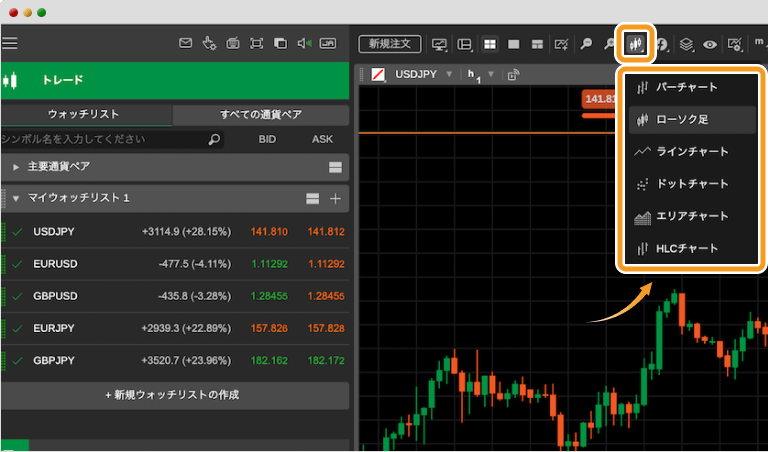
Task: Click the 新規注文 new order button
Action: [x=390, y=44]
